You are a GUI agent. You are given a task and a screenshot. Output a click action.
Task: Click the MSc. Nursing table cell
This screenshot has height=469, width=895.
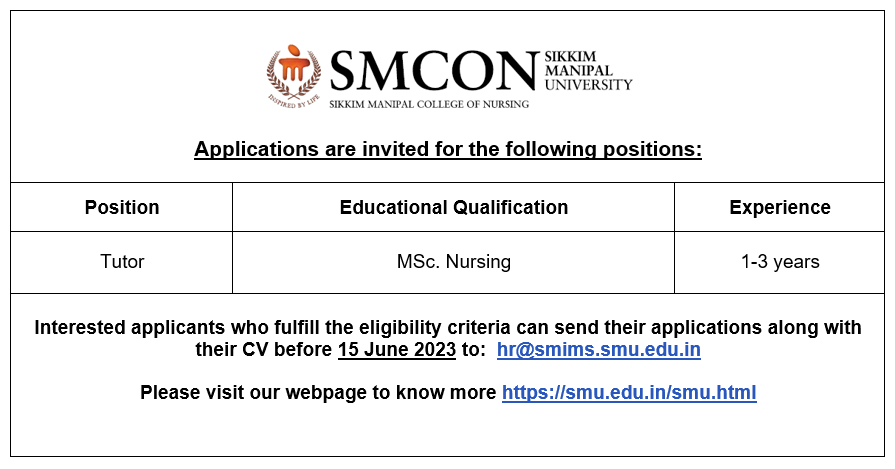coord(454,262)
